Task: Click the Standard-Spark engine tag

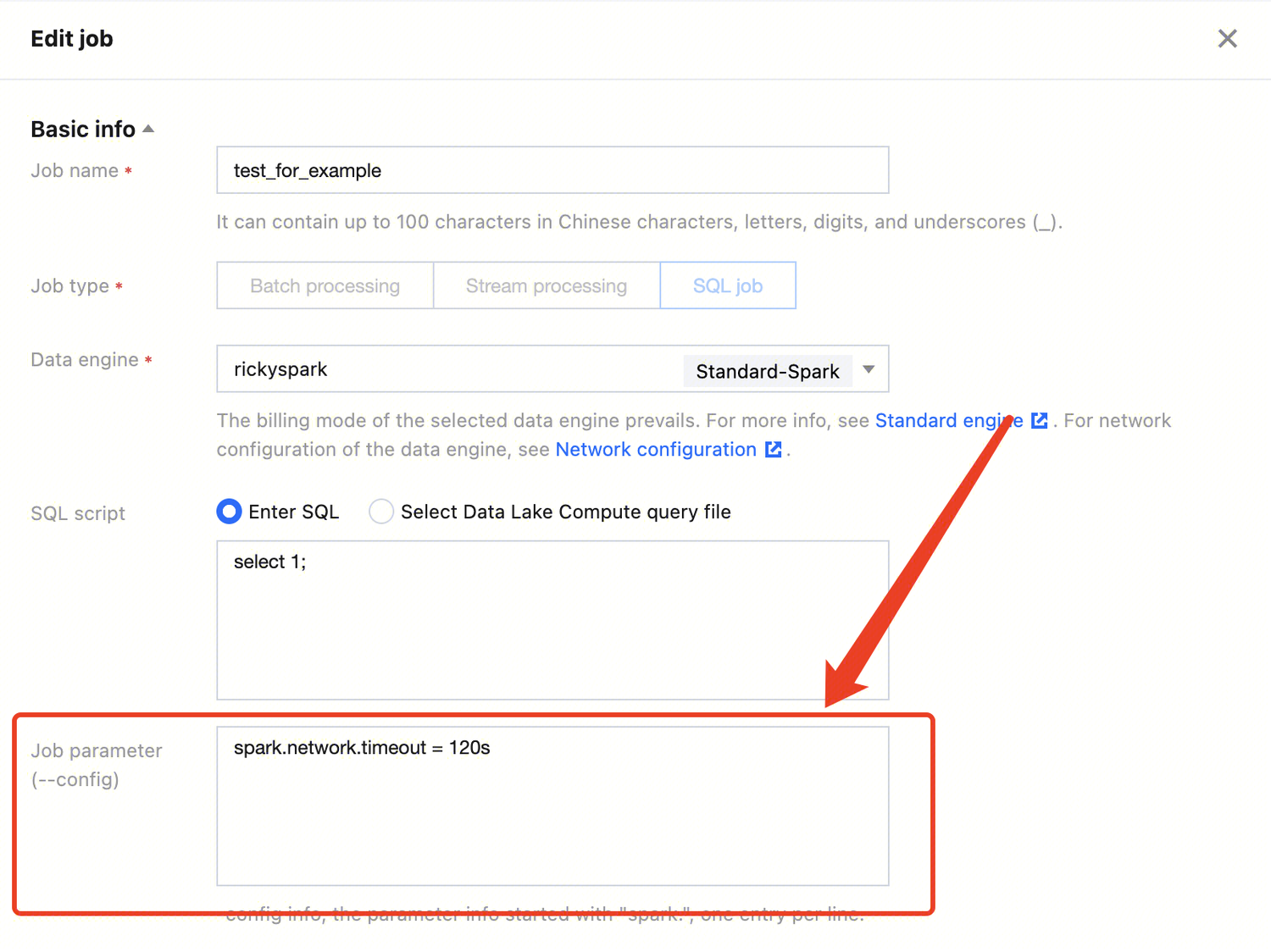Action: [767, 371]
